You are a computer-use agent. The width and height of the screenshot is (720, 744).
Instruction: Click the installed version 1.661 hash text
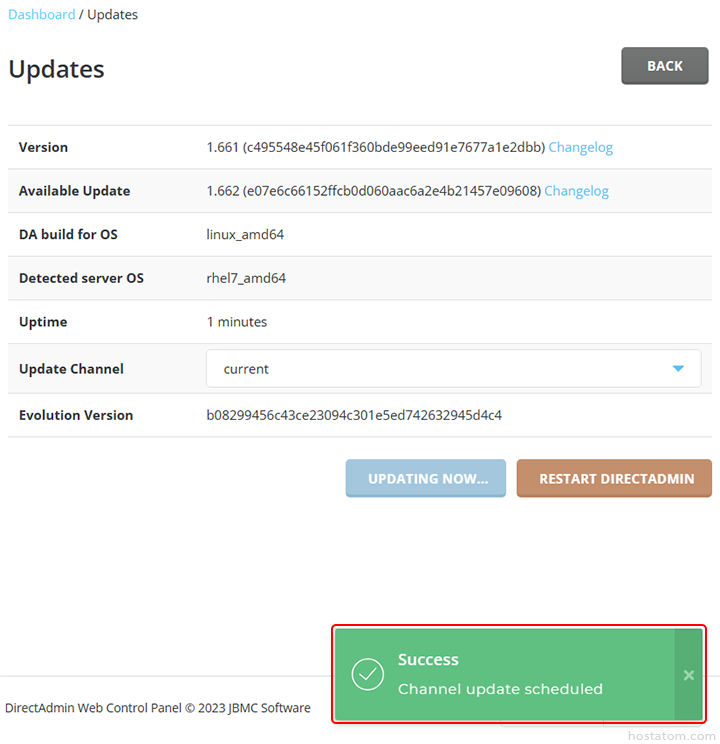coord(375,147)
